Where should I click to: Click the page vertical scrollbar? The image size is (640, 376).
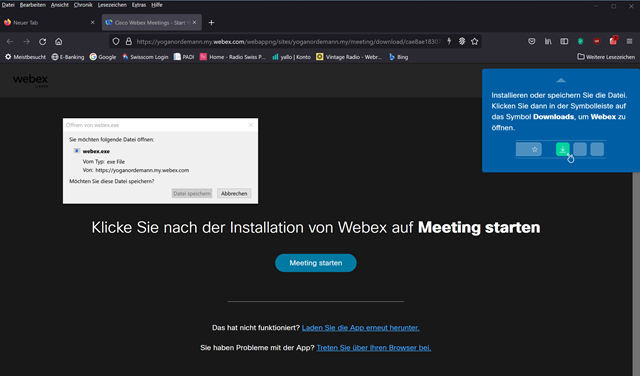(636, 274)
